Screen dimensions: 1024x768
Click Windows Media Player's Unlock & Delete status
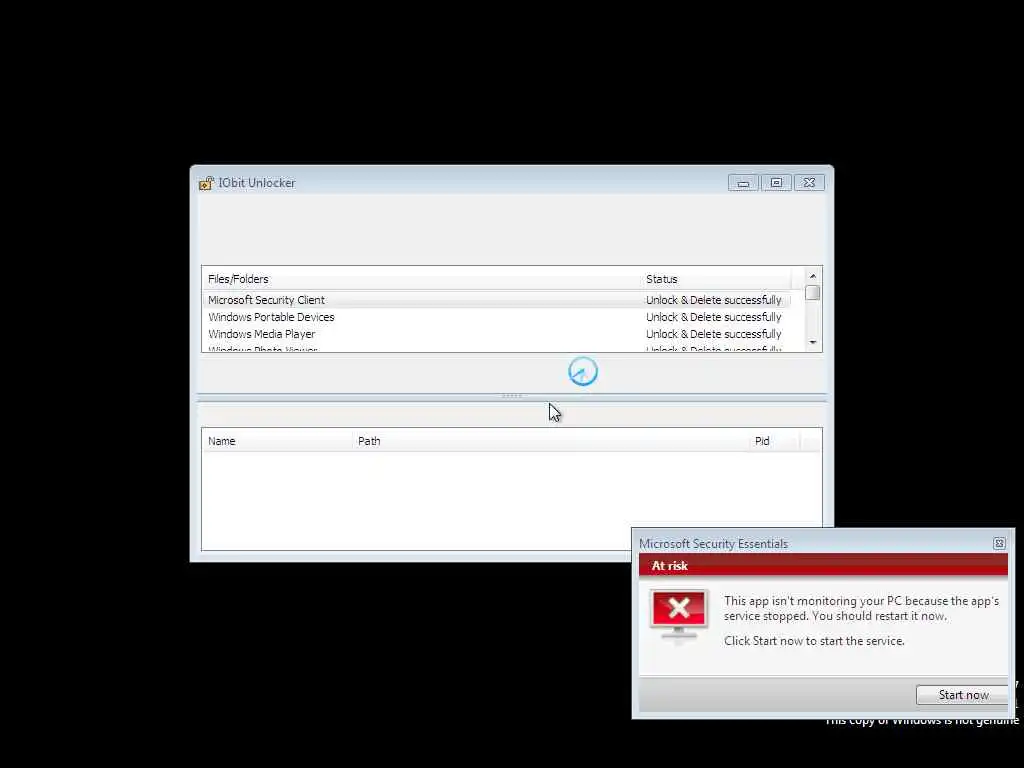(713, 334)
